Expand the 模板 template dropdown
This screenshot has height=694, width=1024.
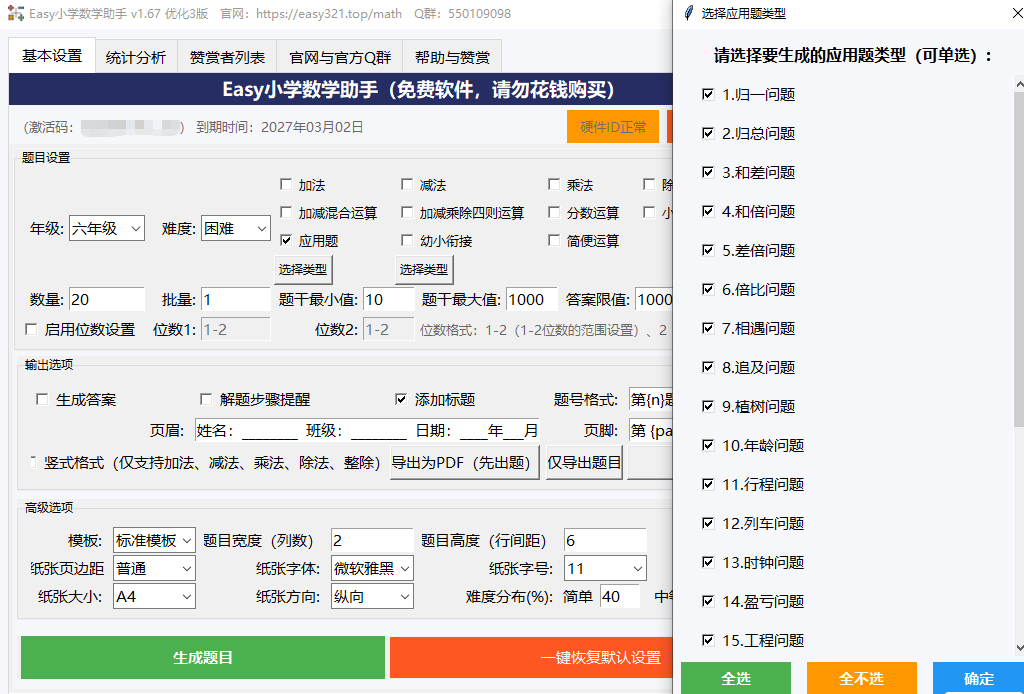pos(154,541)
